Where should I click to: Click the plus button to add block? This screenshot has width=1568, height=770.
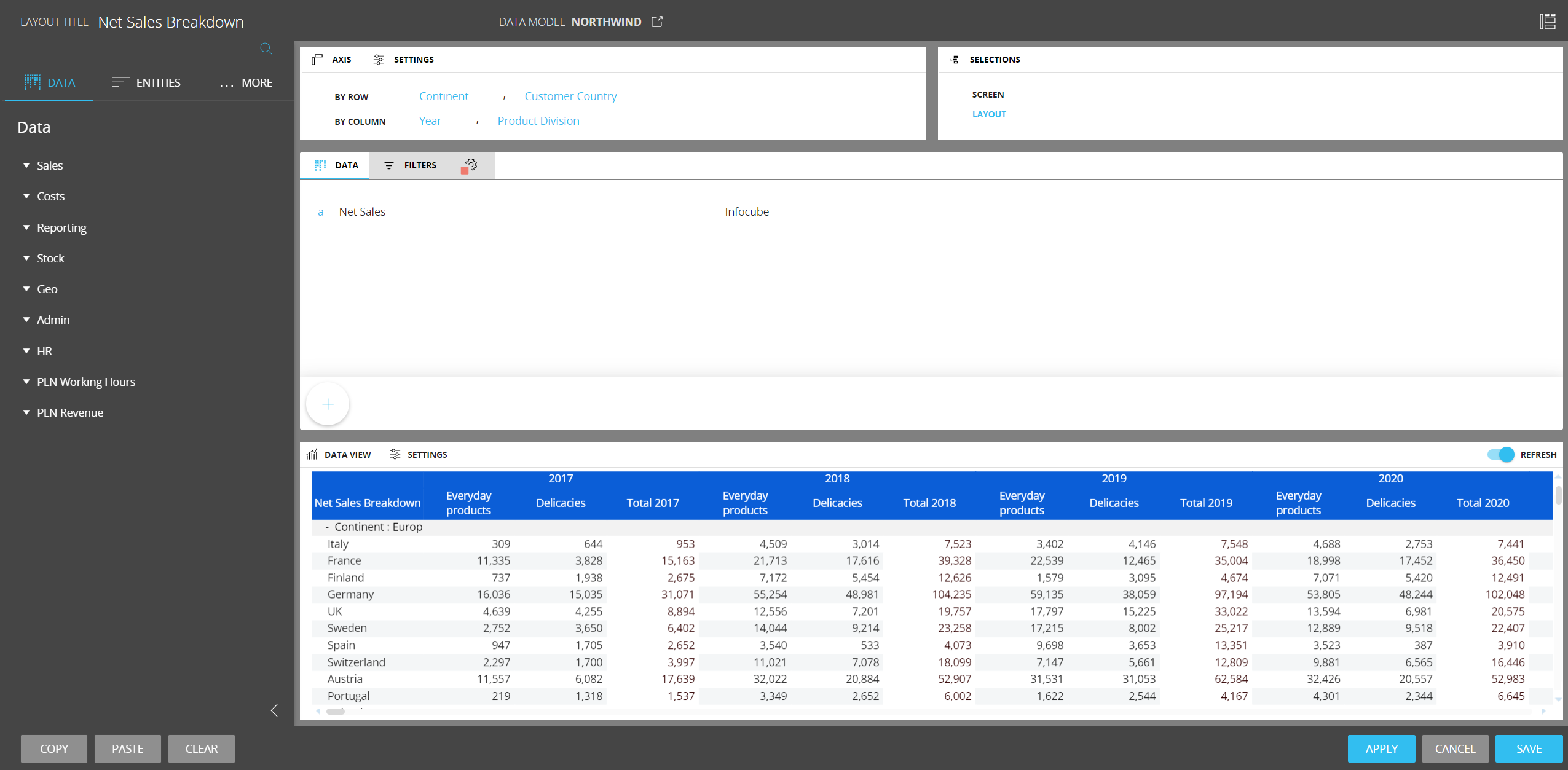coord(328,404)
